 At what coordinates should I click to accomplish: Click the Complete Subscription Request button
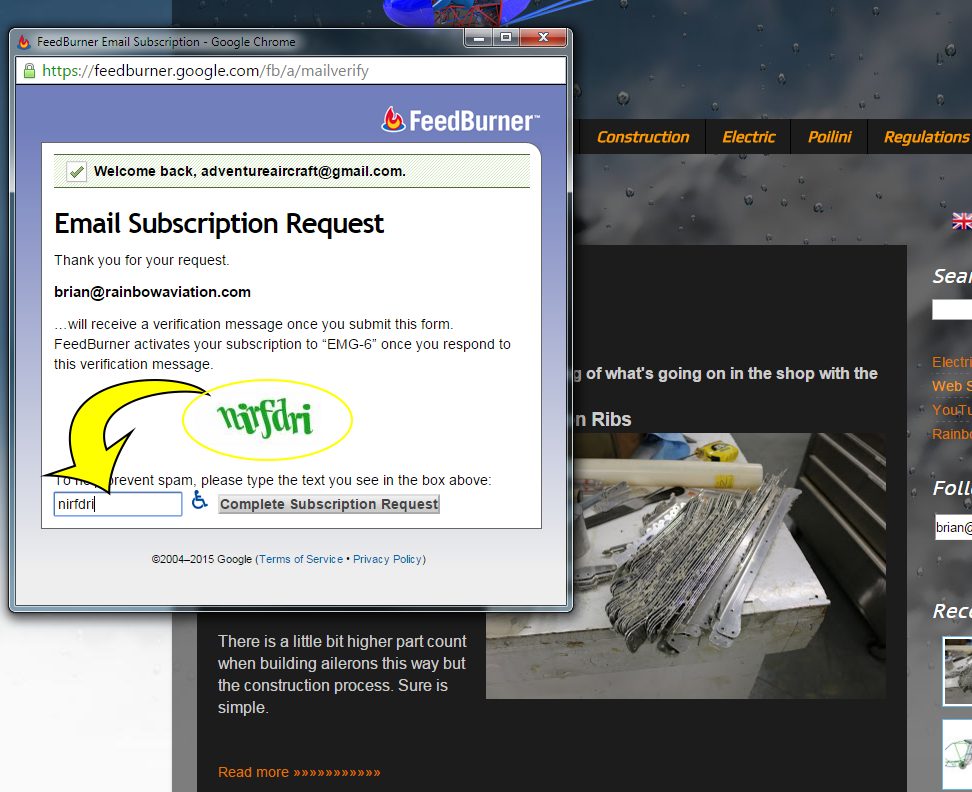point(329,504)
